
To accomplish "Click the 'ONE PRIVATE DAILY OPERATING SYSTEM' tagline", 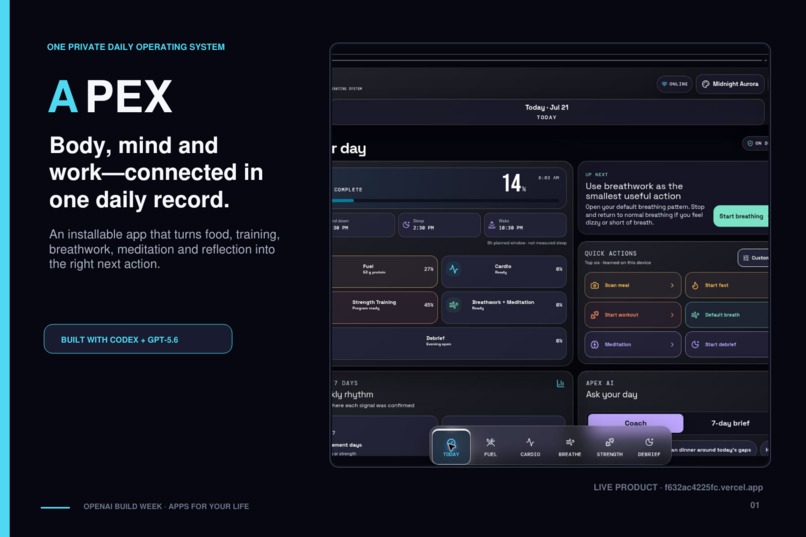I will tap(136, 47).
